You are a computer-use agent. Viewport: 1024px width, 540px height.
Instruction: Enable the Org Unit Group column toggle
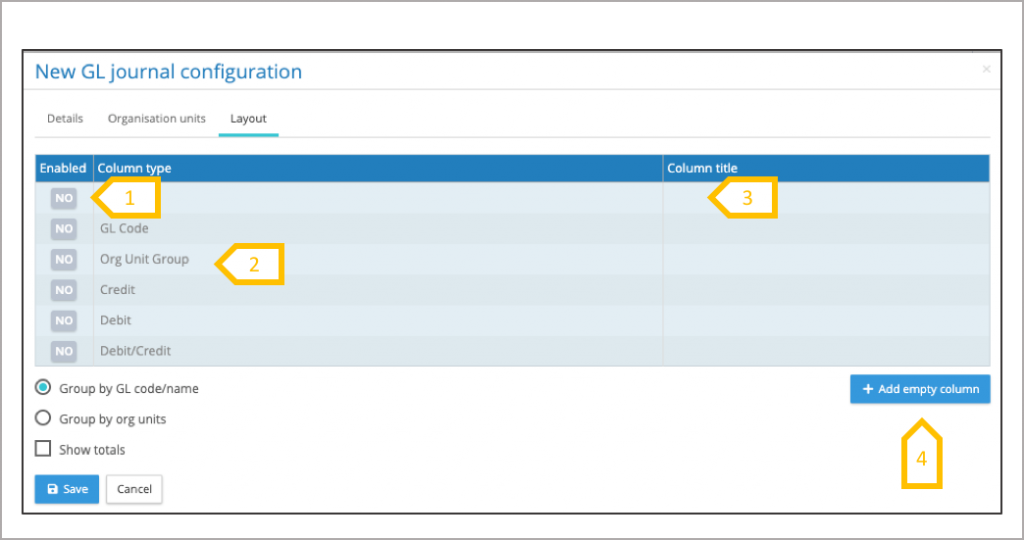tap(64, 259)
